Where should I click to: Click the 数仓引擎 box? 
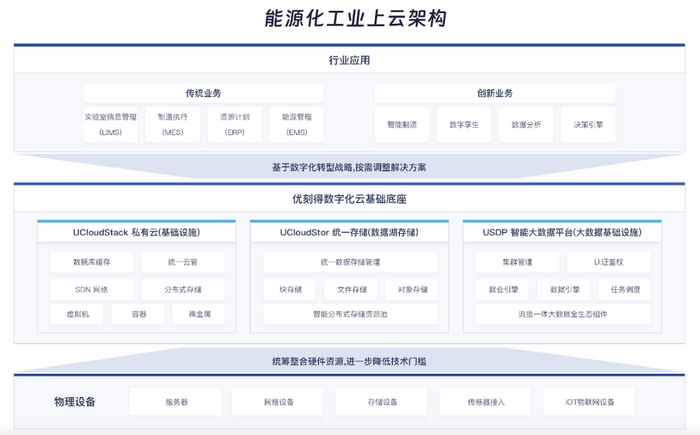[503, 289]
